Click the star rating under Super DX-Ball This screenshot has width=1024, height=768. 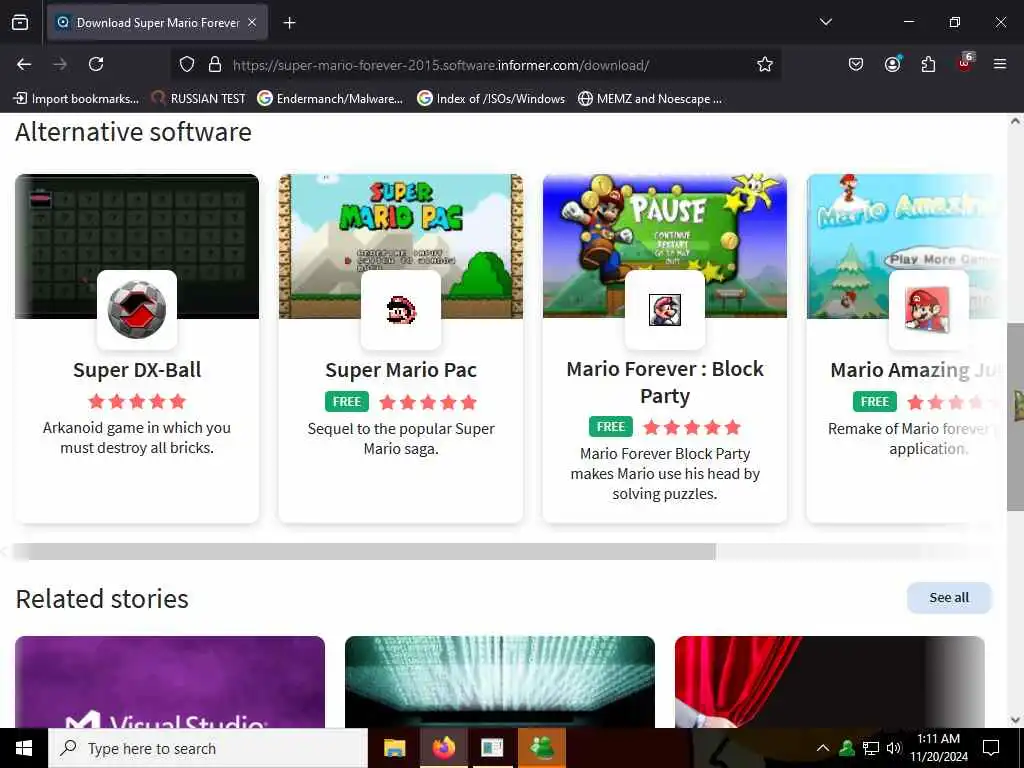click(x=137, y=401)
